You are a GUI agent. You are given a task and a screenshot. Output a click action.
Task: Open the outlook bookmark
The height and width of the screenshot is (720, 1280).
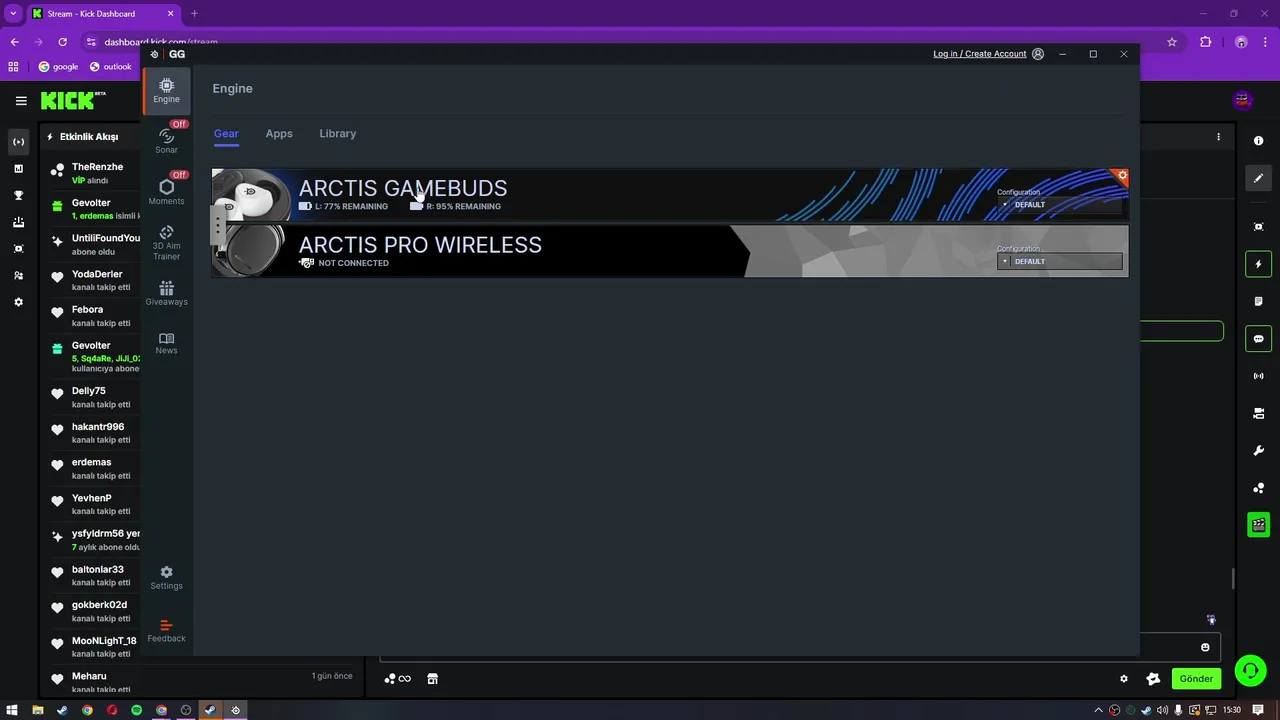coord(110,67)
